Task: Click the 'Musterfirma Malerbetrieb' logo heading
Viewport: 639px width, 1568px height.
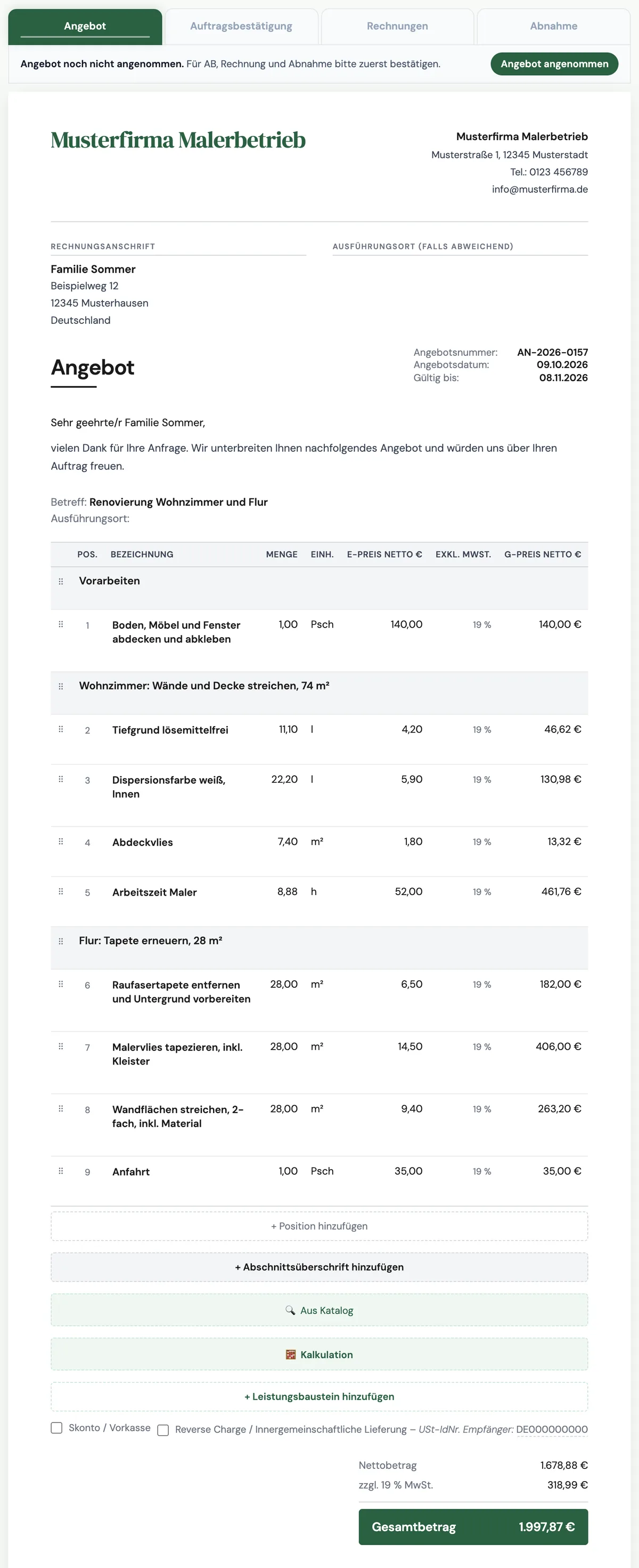Action: (x=178, y=140)
